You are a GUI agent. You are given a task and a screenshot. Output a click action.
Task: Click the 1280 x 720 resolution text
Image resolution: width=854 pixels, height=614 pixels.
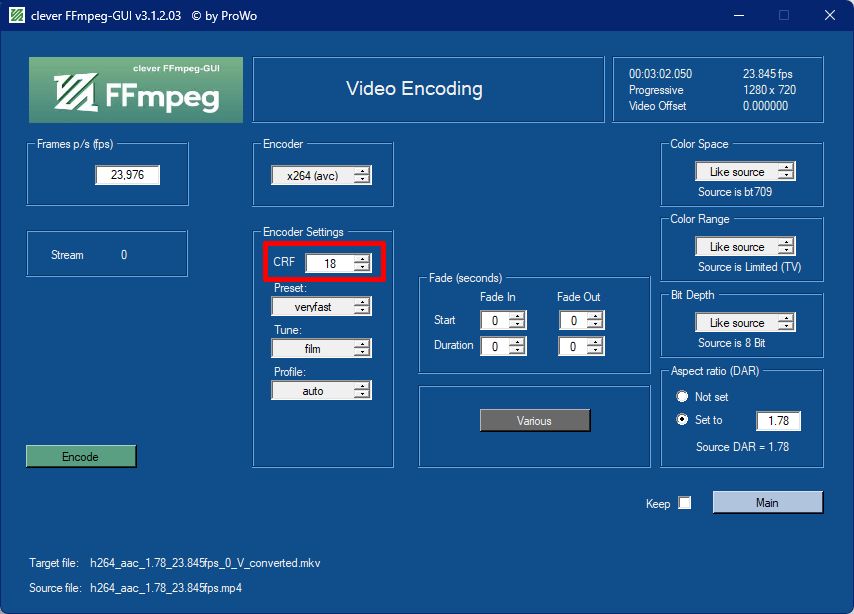769,90
